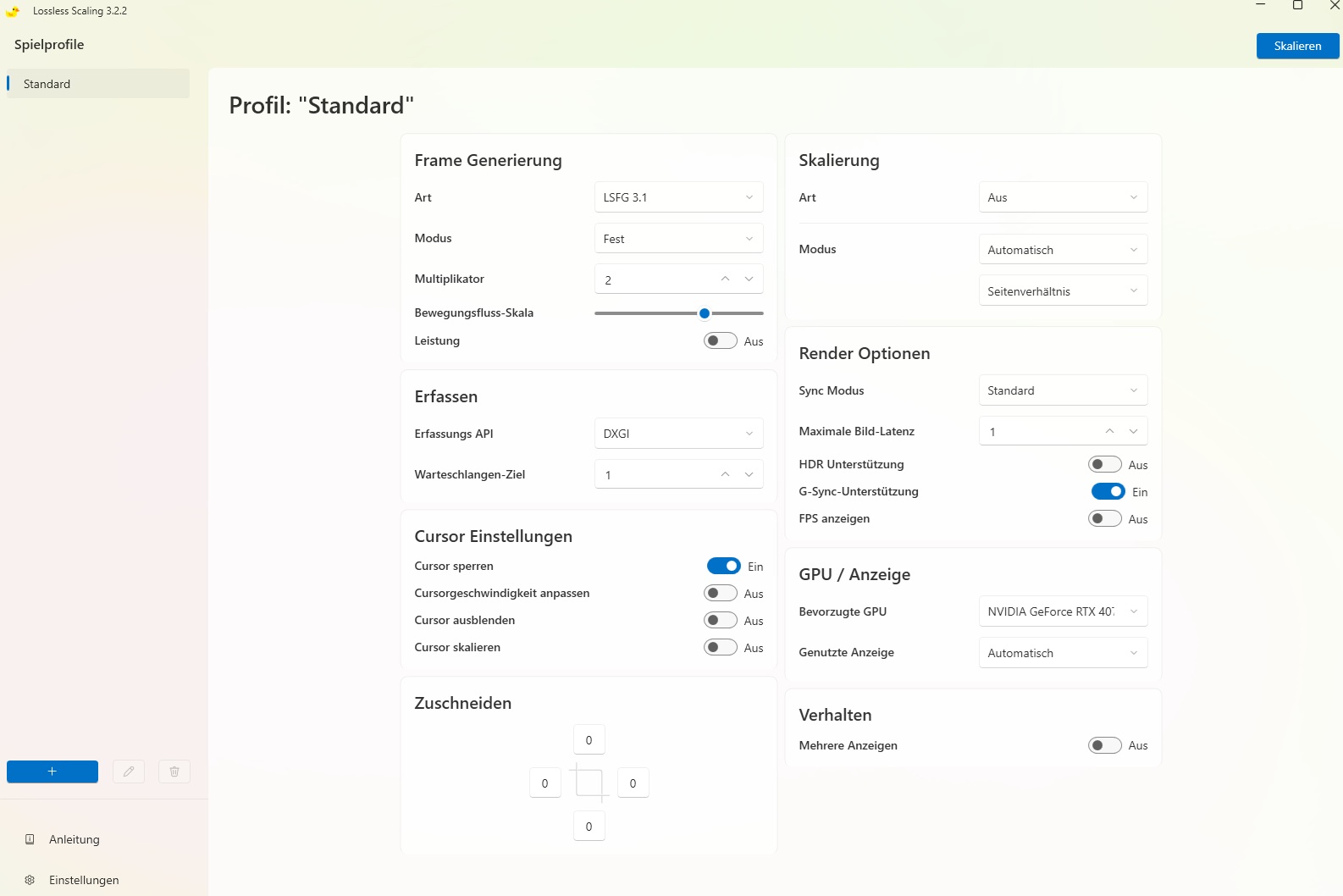This screenshot has height=896, width=1343.
Task: Click the plus icon to add profile
Action: tap(53, 772)
